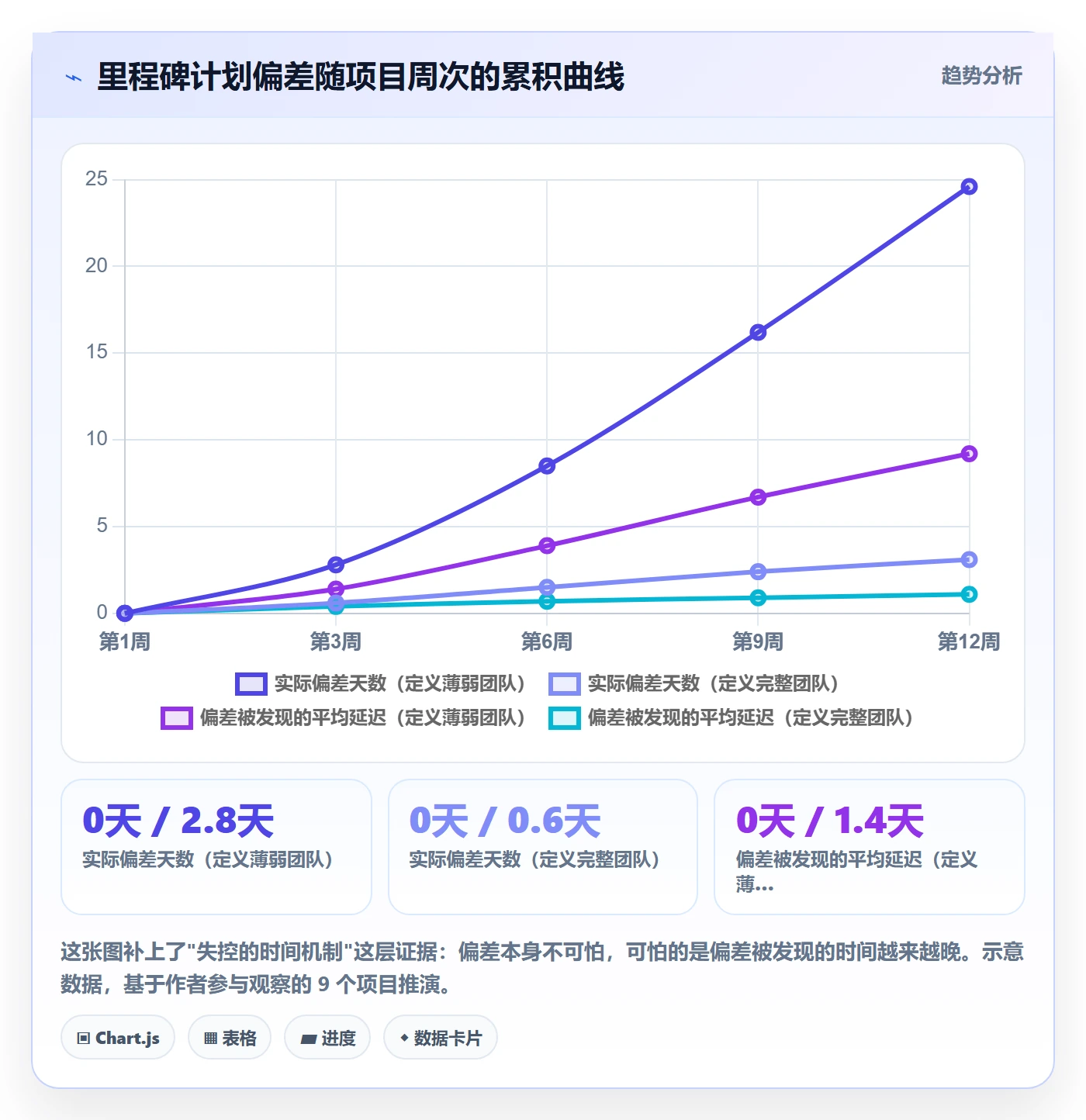Click the 第12周 x-axis label
1086x1120 pixels.
tap(969, 641)
